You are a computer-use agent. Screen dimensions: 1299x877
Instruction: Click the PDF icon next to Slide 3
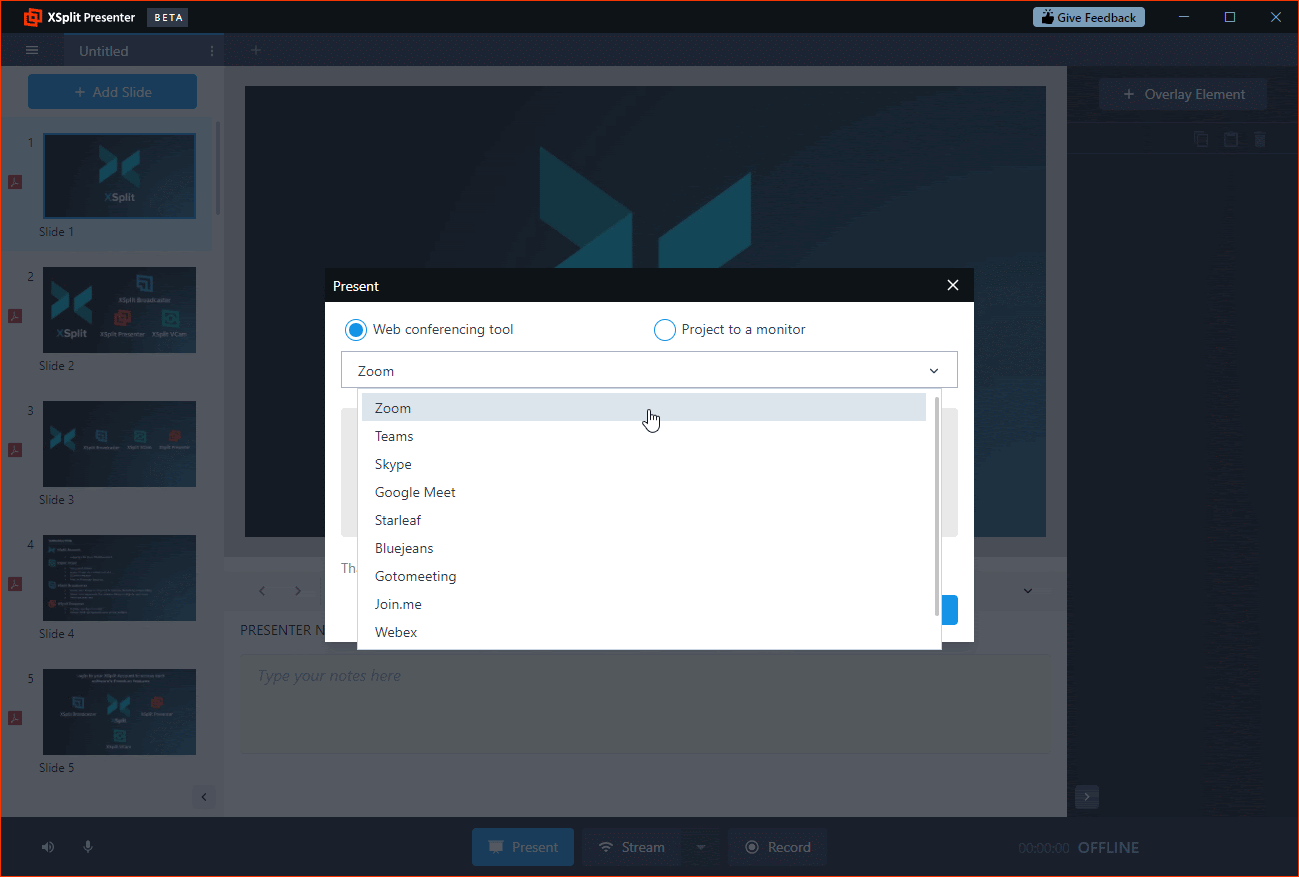point(15,450)
